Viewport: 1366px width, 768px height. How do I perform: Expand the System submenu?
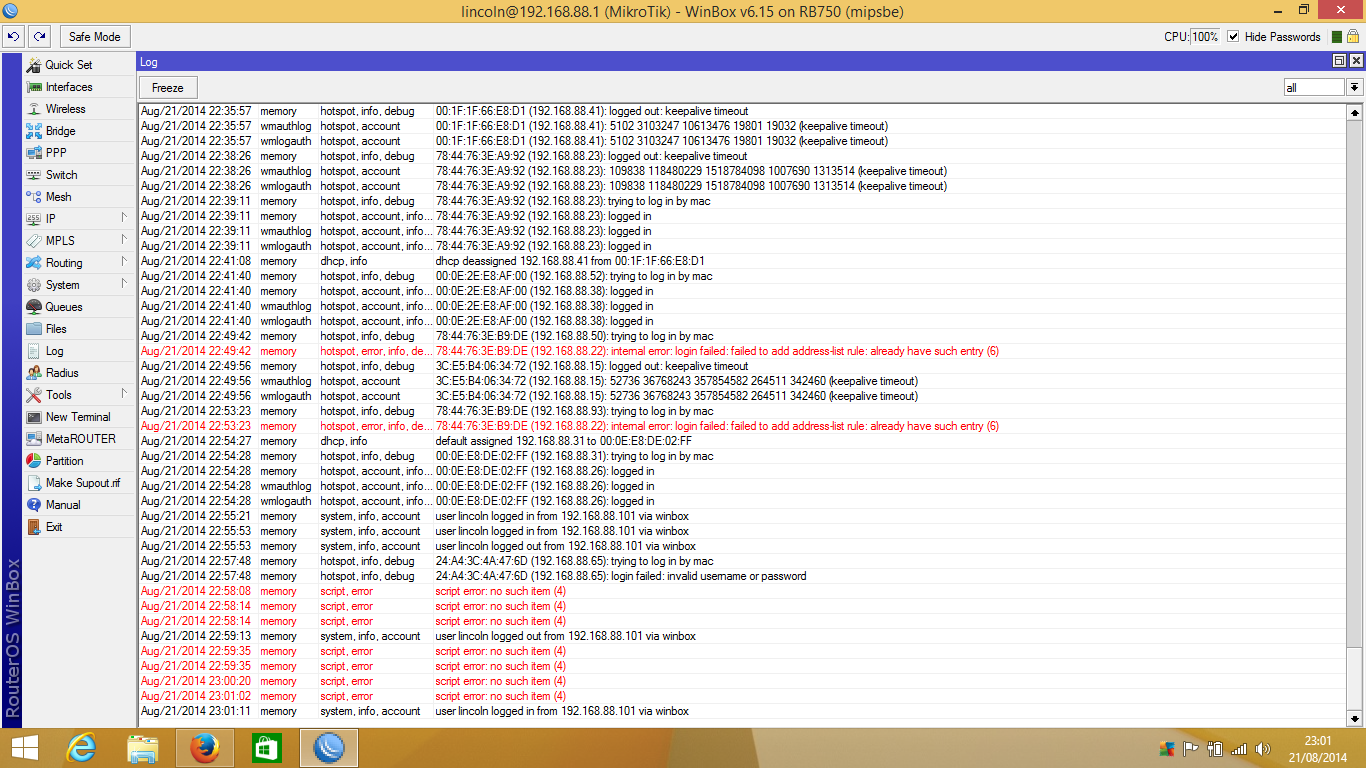pyautogui.click(x=78, y=285)
